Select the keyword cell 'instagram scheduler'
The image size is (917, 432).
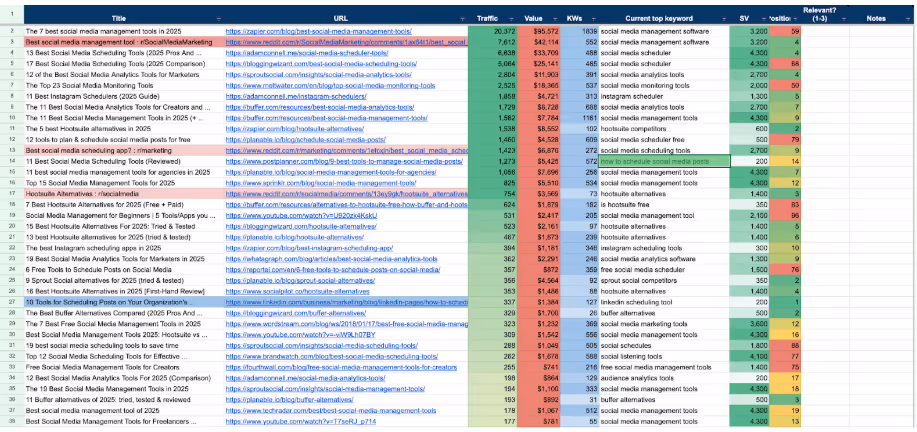coord(664,96)
